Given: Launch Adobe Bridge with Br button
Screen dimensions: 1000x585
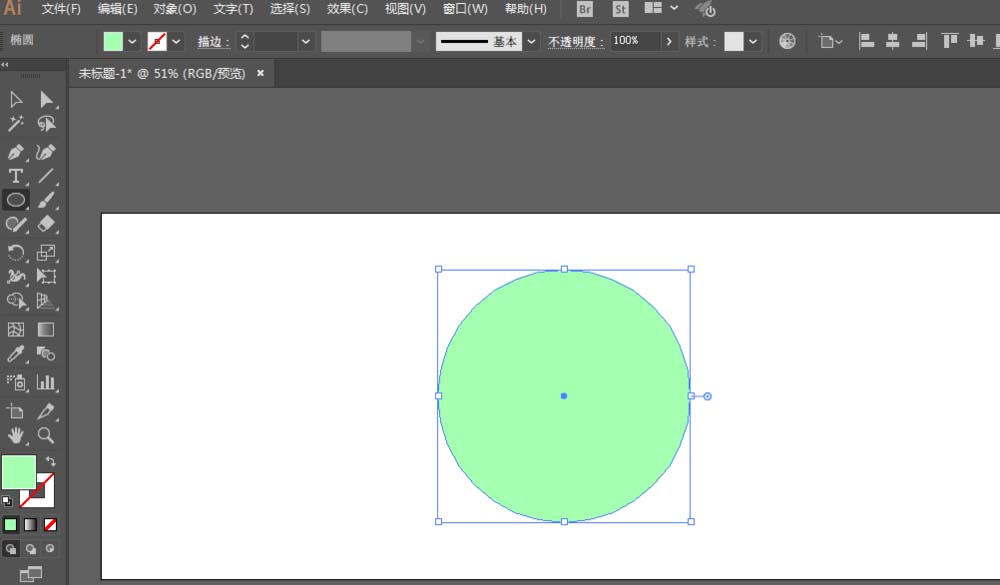Looking at the screenshot, I should coord(584,9).
